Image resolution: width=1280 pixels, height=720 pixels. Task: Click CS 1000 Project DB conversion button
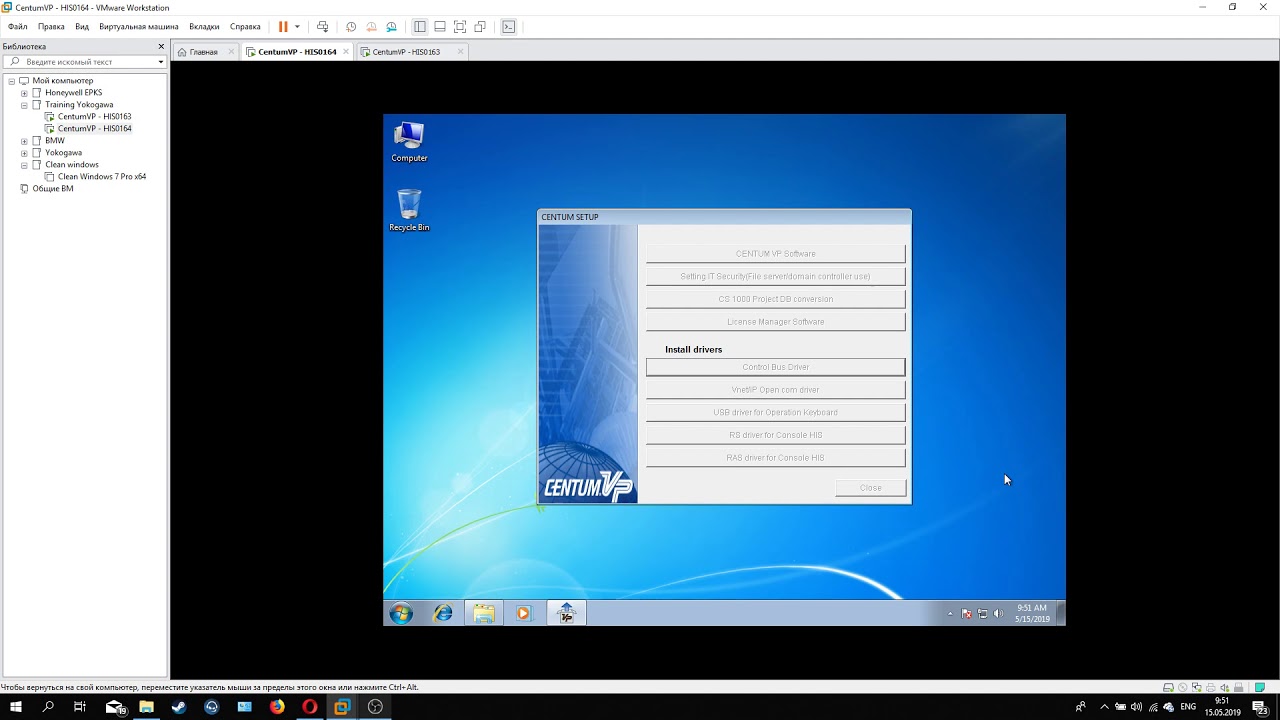775,299
